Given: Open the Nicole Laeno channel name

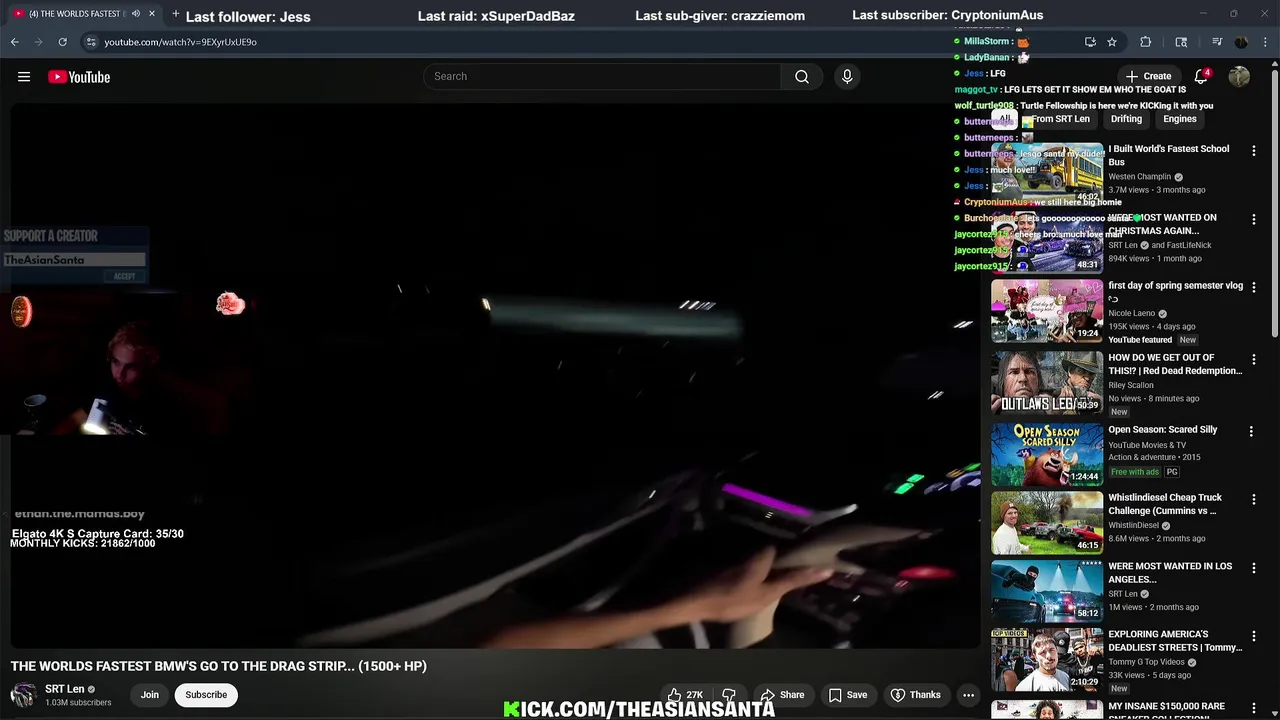Looking at the screenshot, I should [x=1132, y=313].
